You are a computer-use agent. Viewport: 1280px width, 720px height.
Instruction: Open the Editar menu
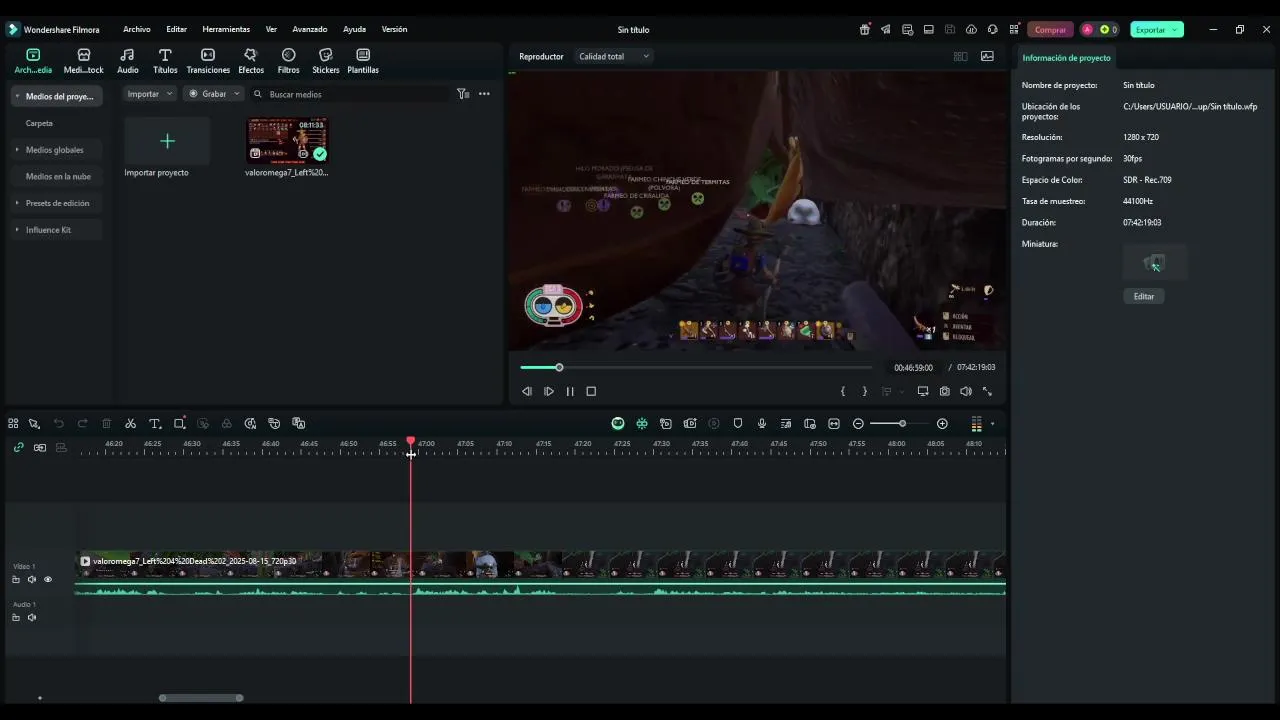[177, 30]
